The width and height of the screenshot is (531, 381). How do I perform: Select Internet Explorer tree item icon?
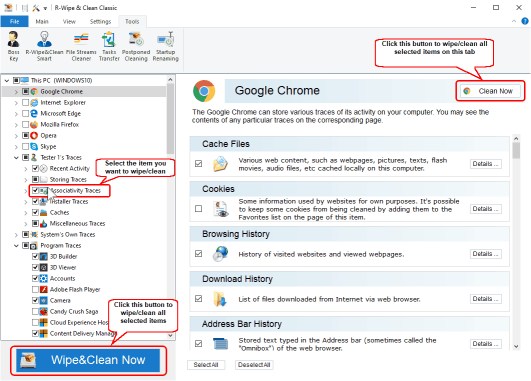pos(34,103)
